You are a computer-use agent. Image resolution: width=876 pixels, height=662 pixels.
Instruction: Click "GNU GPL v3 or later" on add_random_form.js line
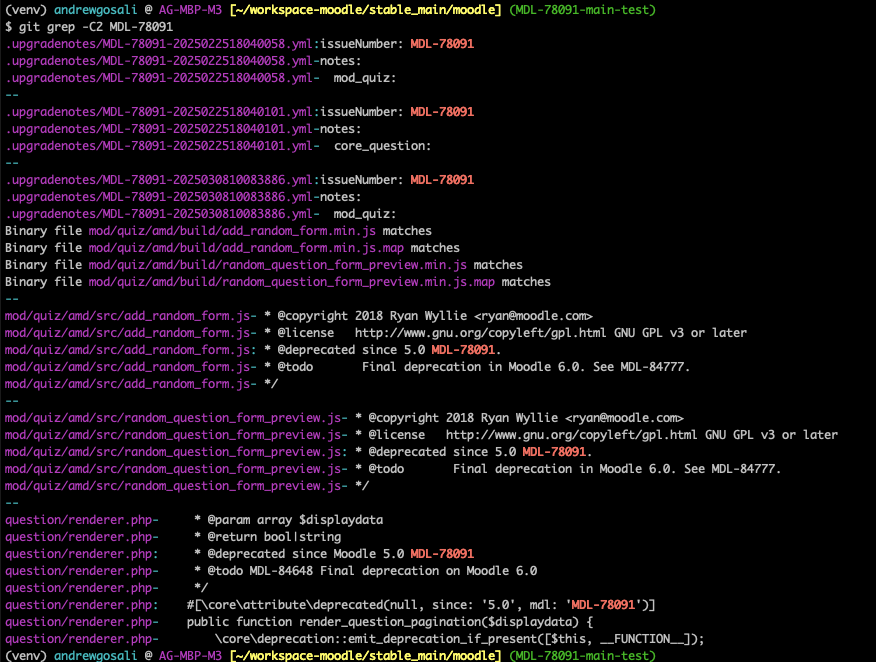pyautogui.click(x=680, y=333)
